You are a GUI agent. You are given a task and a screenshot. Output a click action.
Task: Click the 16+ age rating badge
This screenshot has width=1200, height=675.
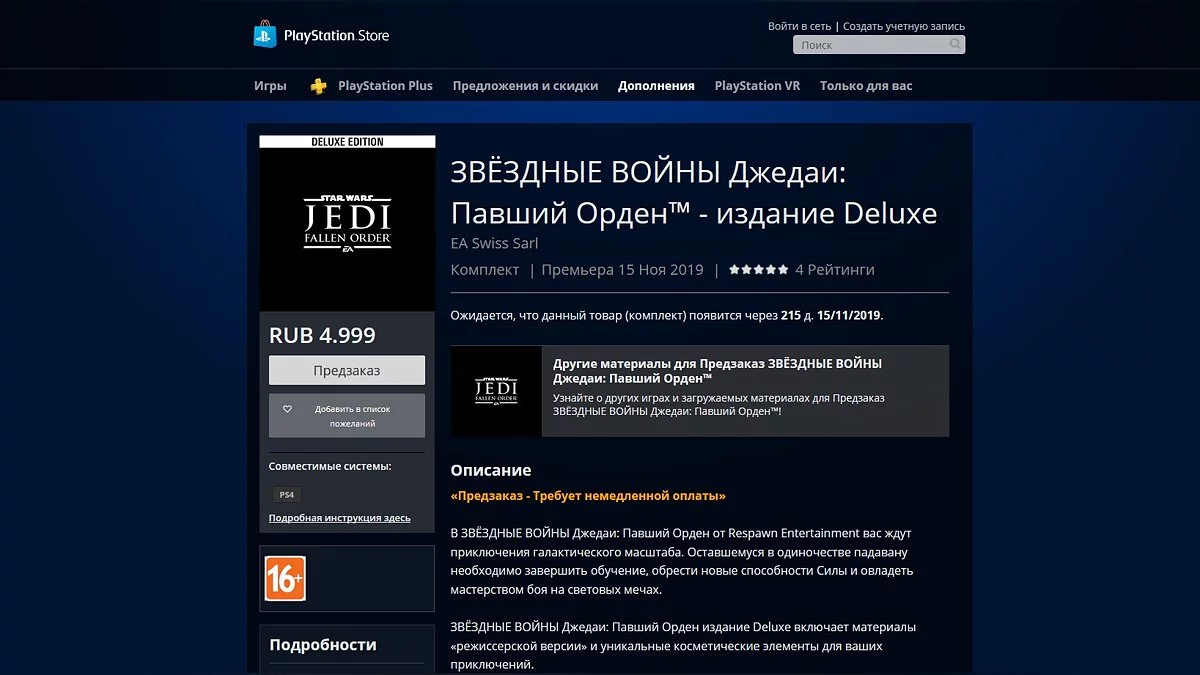tap(285, 578)
